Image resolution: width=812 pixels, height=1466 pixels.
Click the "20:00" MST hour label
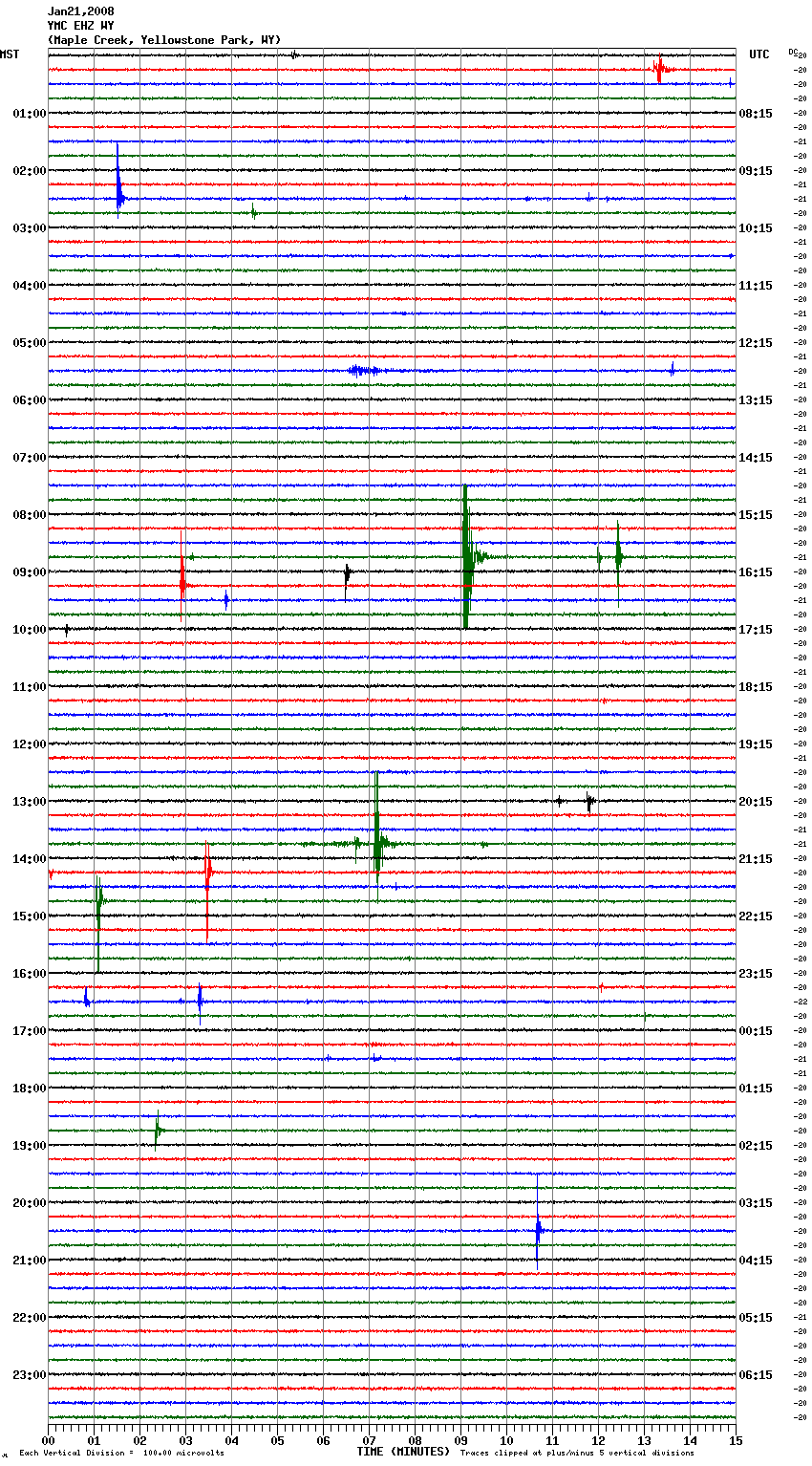pyautogui.click(x=30, y=1203)
